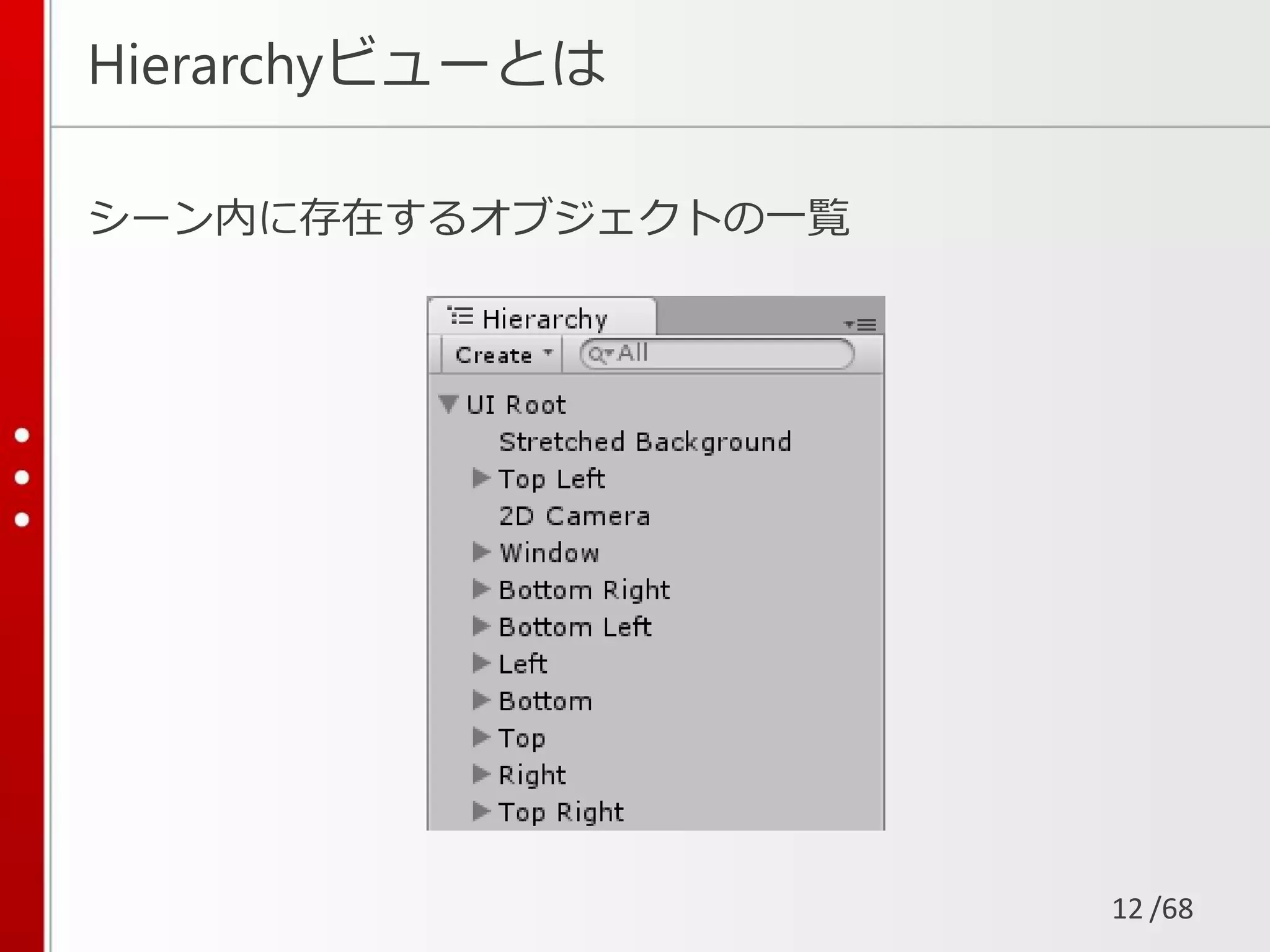1270x952 pixels.
Task: Select the Stretched Background object
Action: 645,442
